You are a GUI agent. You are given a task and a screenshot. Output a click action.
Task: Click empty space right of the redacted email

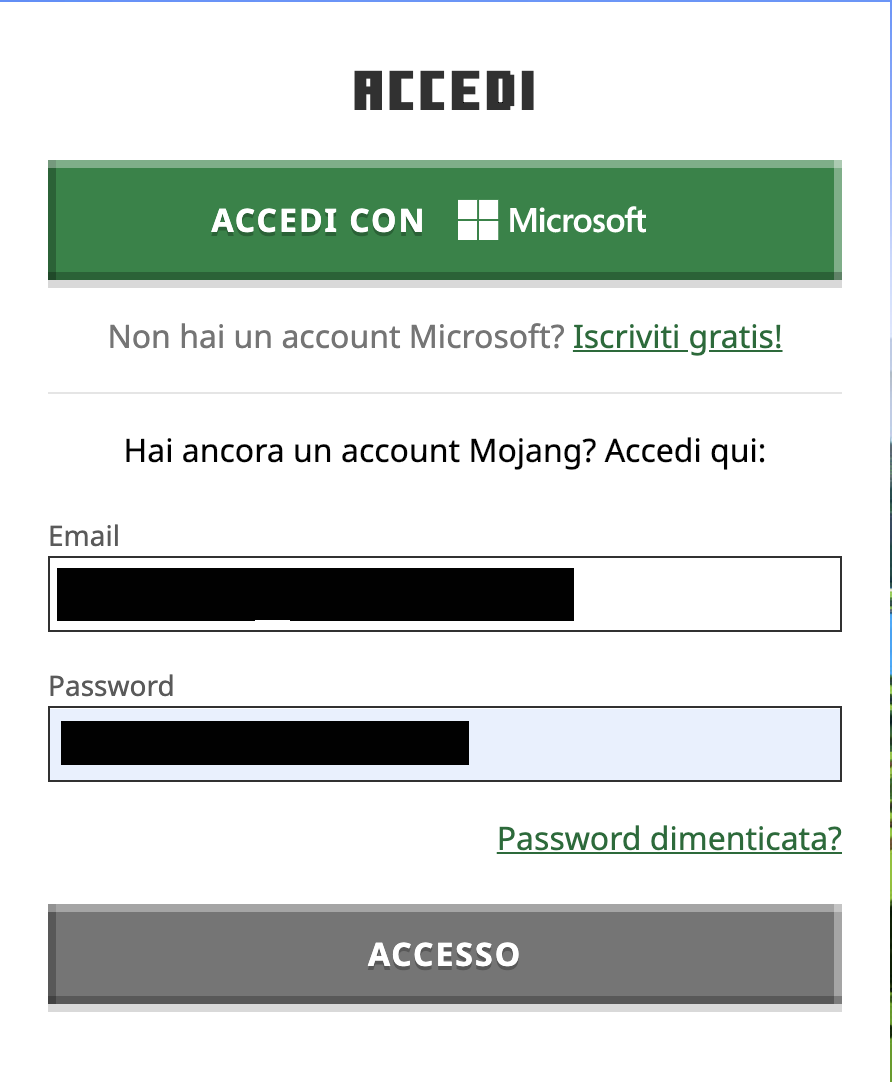coord(705,594)
